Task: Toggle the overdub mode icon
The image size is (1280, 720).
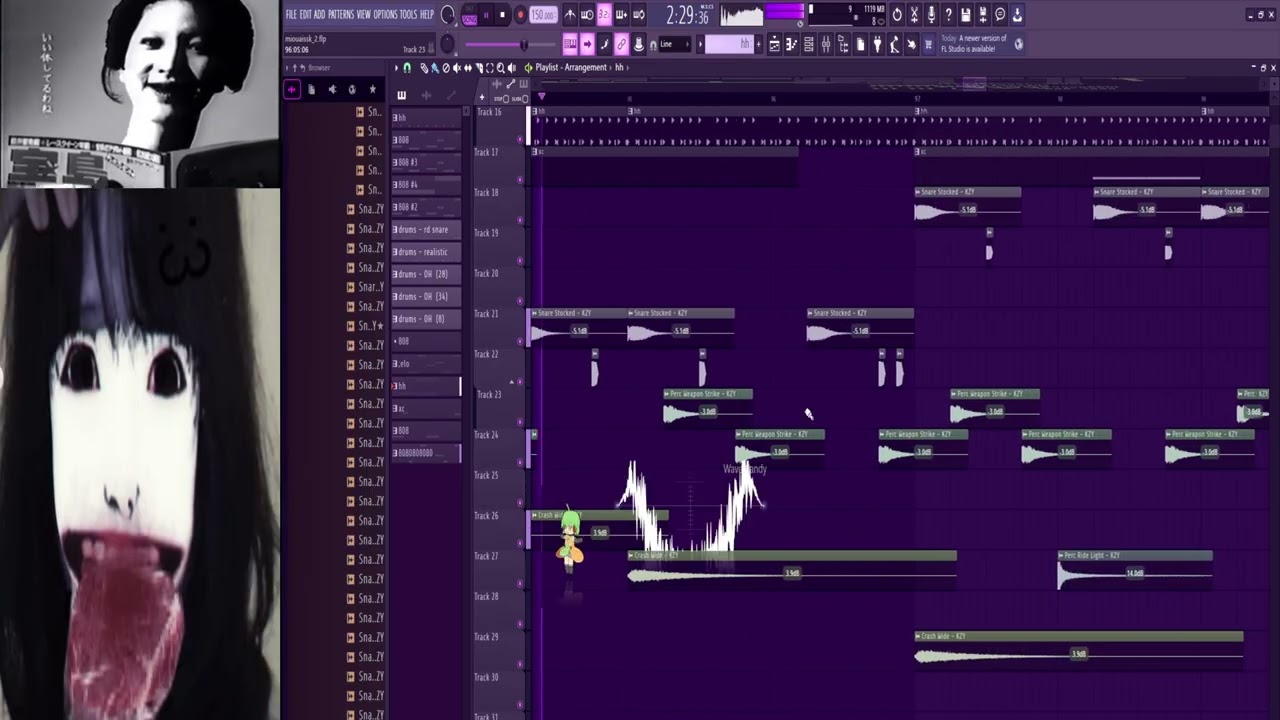Action: 621,15
